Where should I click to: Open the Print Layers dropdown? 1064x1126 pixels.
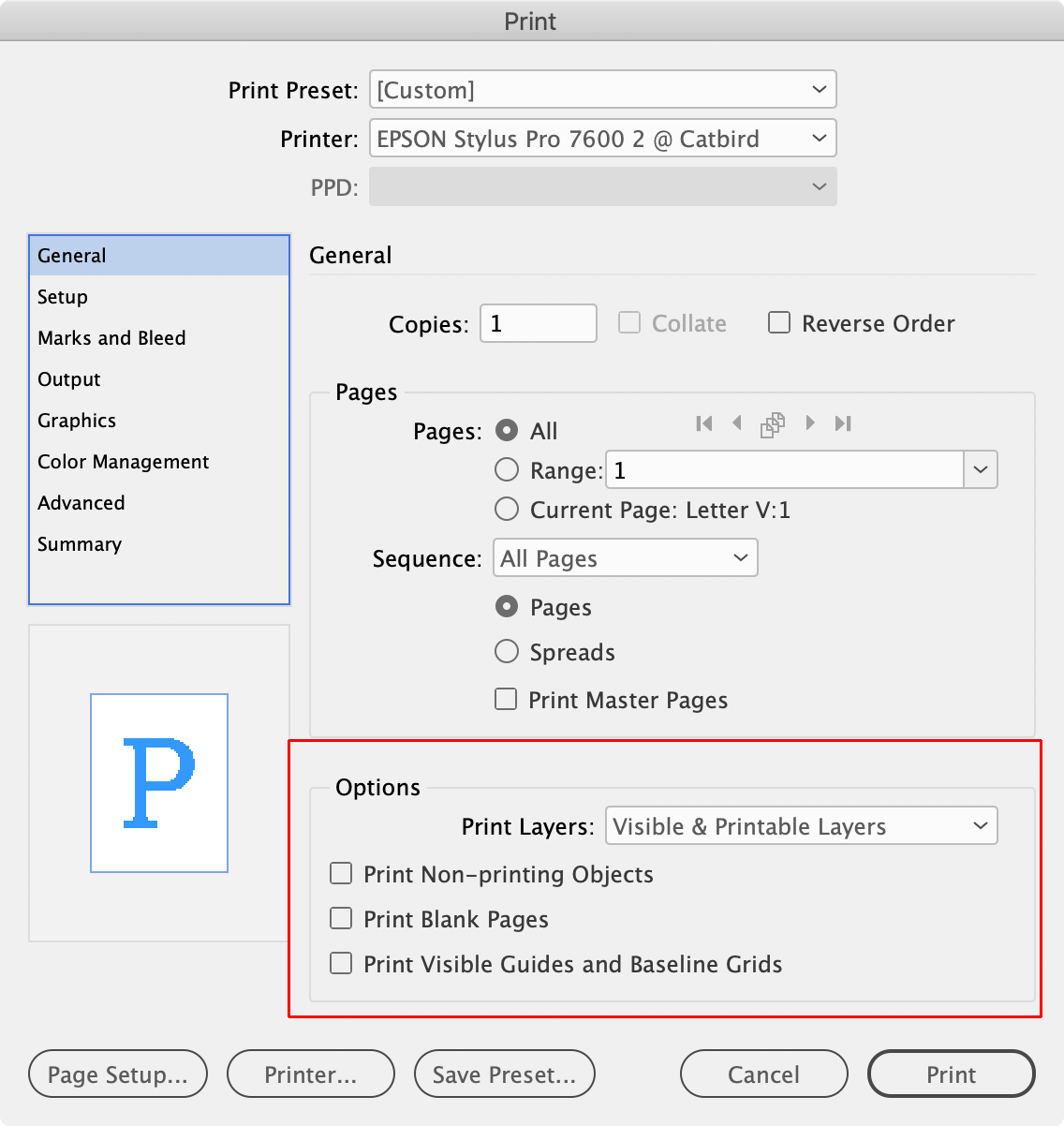pos(801,826)
